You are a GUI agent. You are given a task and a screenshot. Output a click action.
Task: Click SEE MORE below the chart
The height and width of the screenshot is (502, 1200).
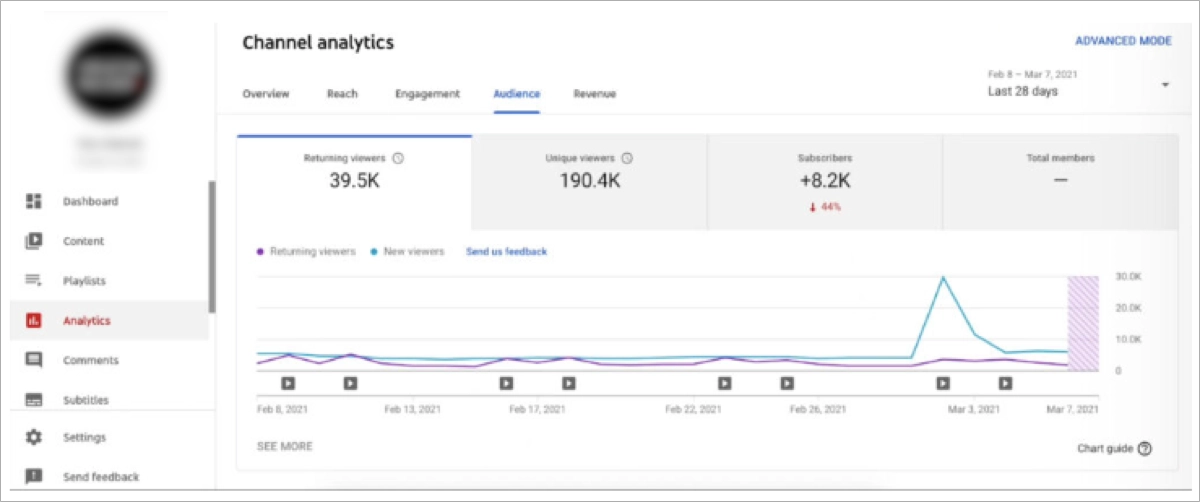point(285,446)
